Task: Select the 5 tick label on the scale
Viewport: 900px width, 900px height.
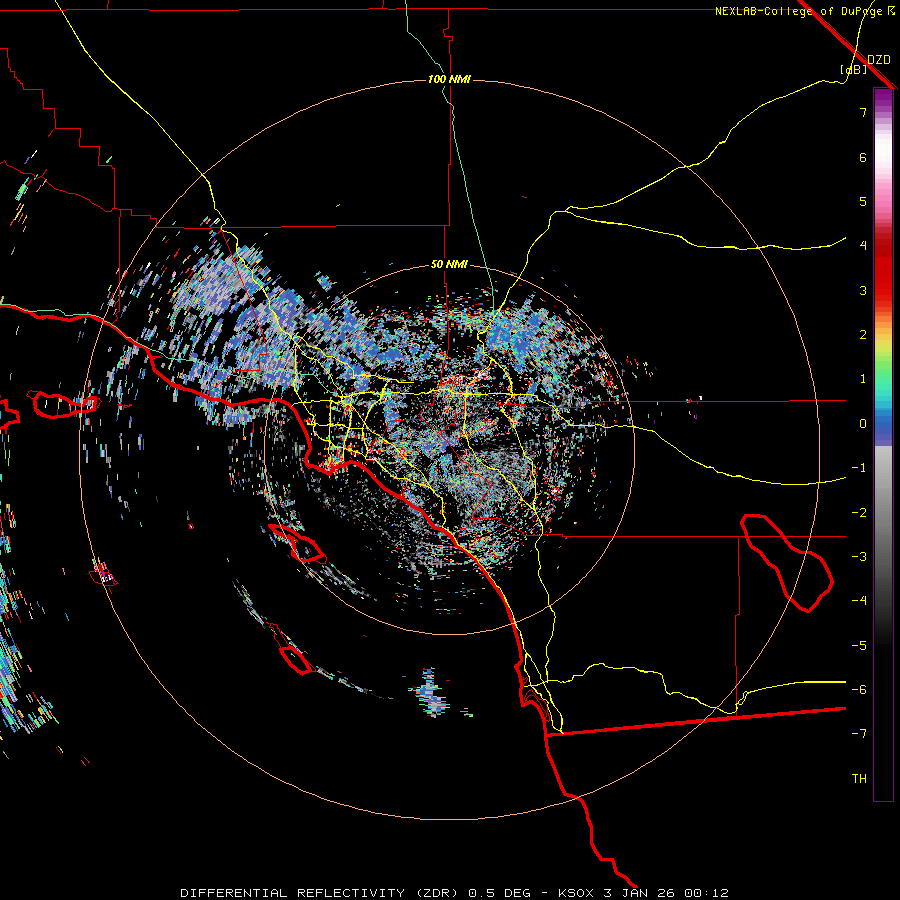Action: coord(863,201)
